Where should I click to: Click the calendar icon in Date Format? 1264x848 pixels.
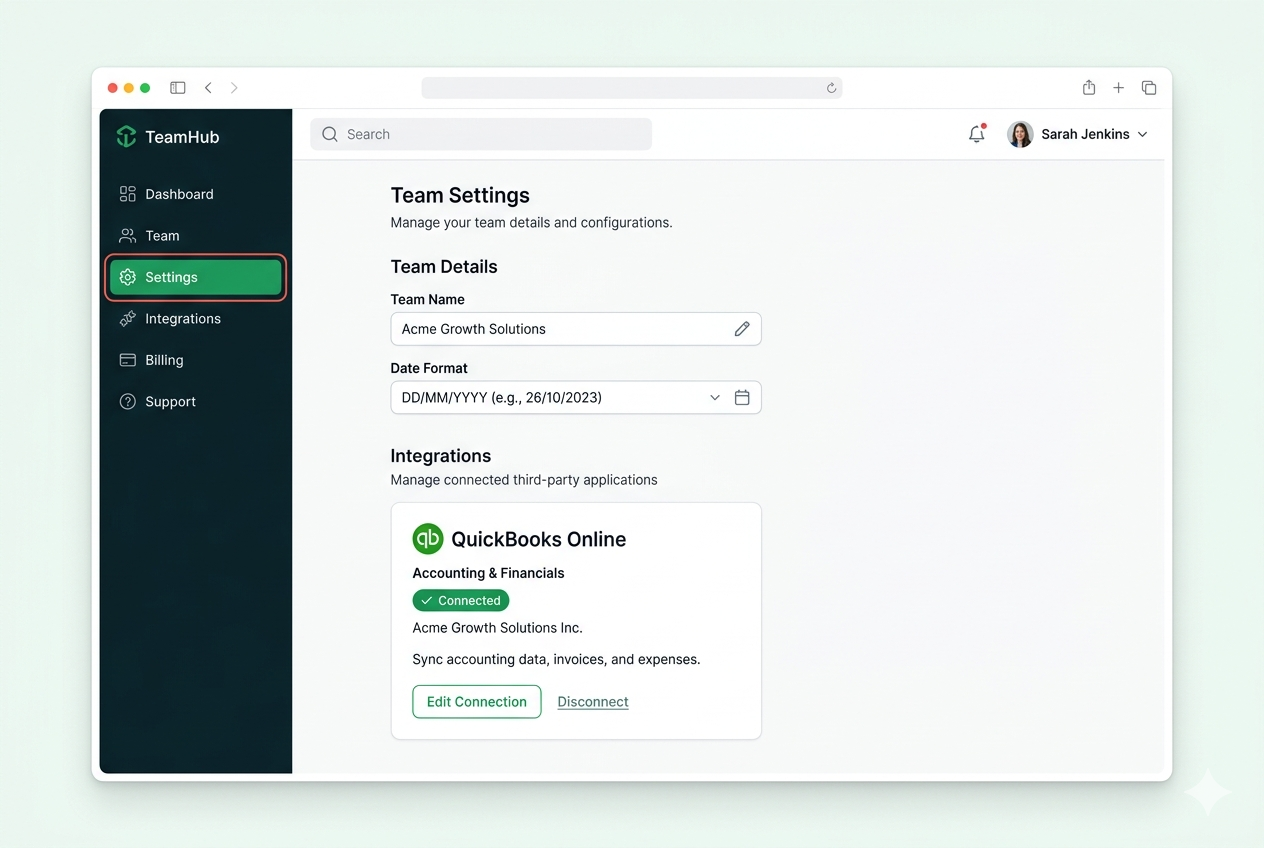(742, 397)
